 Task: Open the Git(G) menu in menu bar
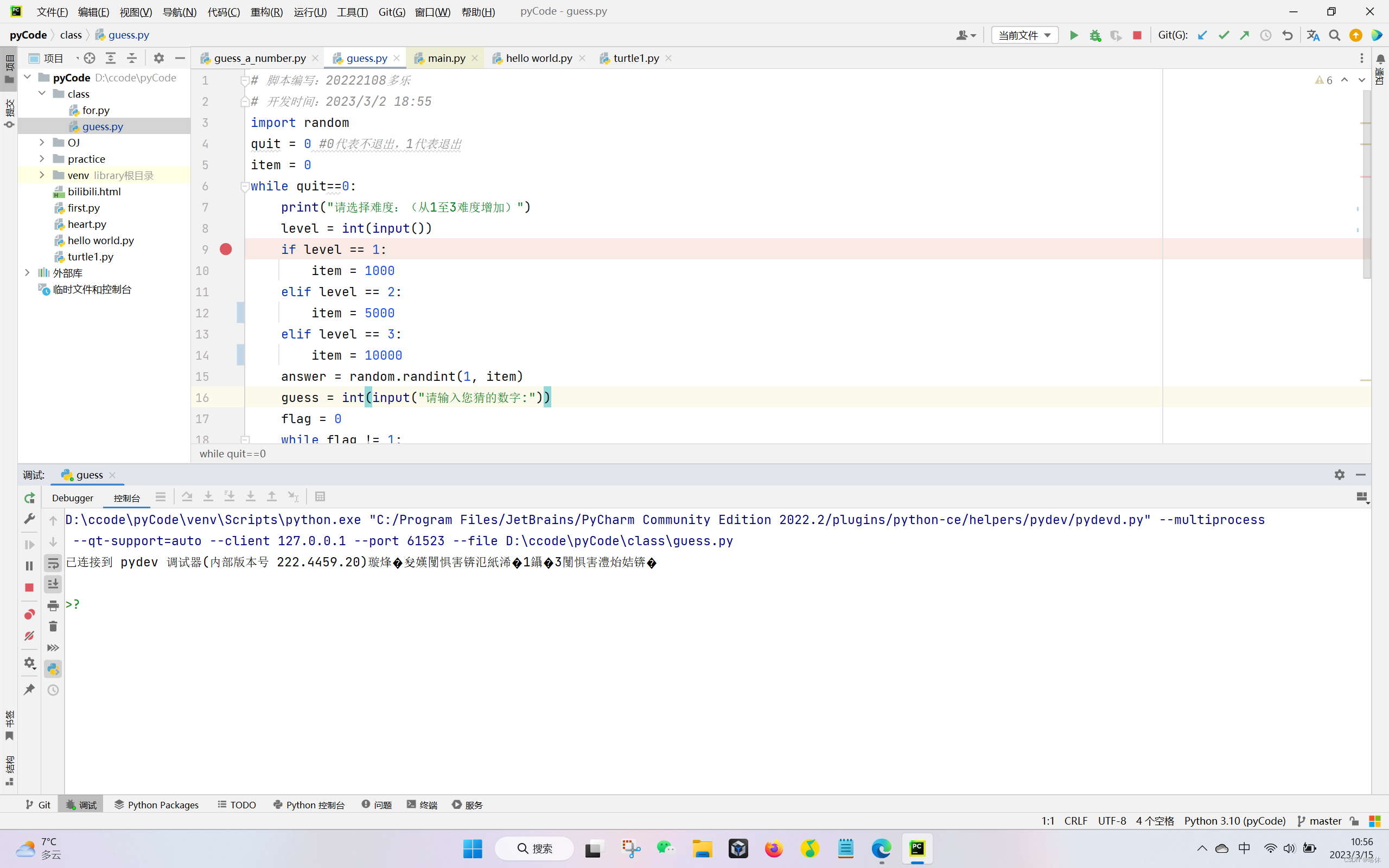tap(392, 11)
